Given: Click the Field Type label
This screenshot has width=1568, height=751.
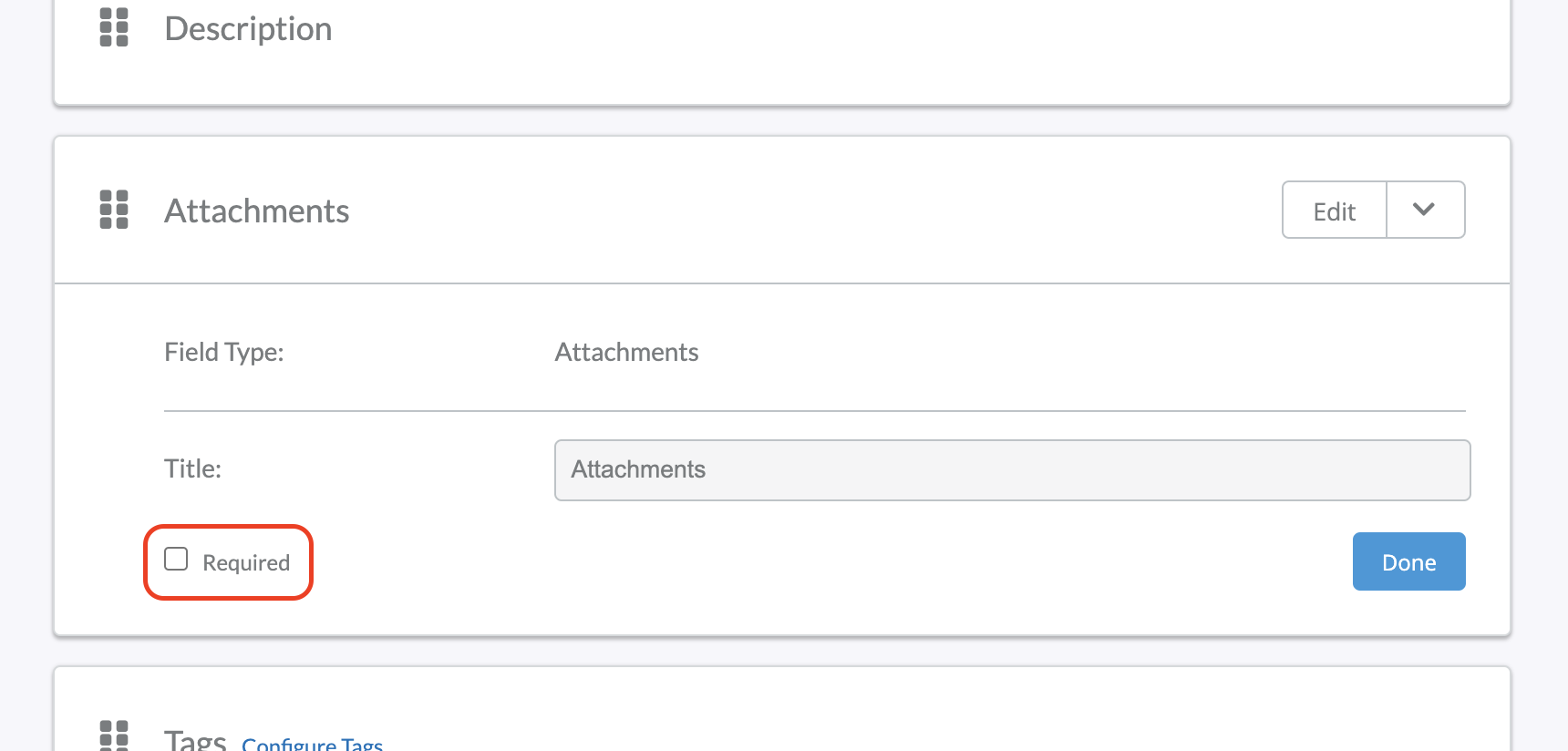Looking at the screenshot, I should point(224,352).
